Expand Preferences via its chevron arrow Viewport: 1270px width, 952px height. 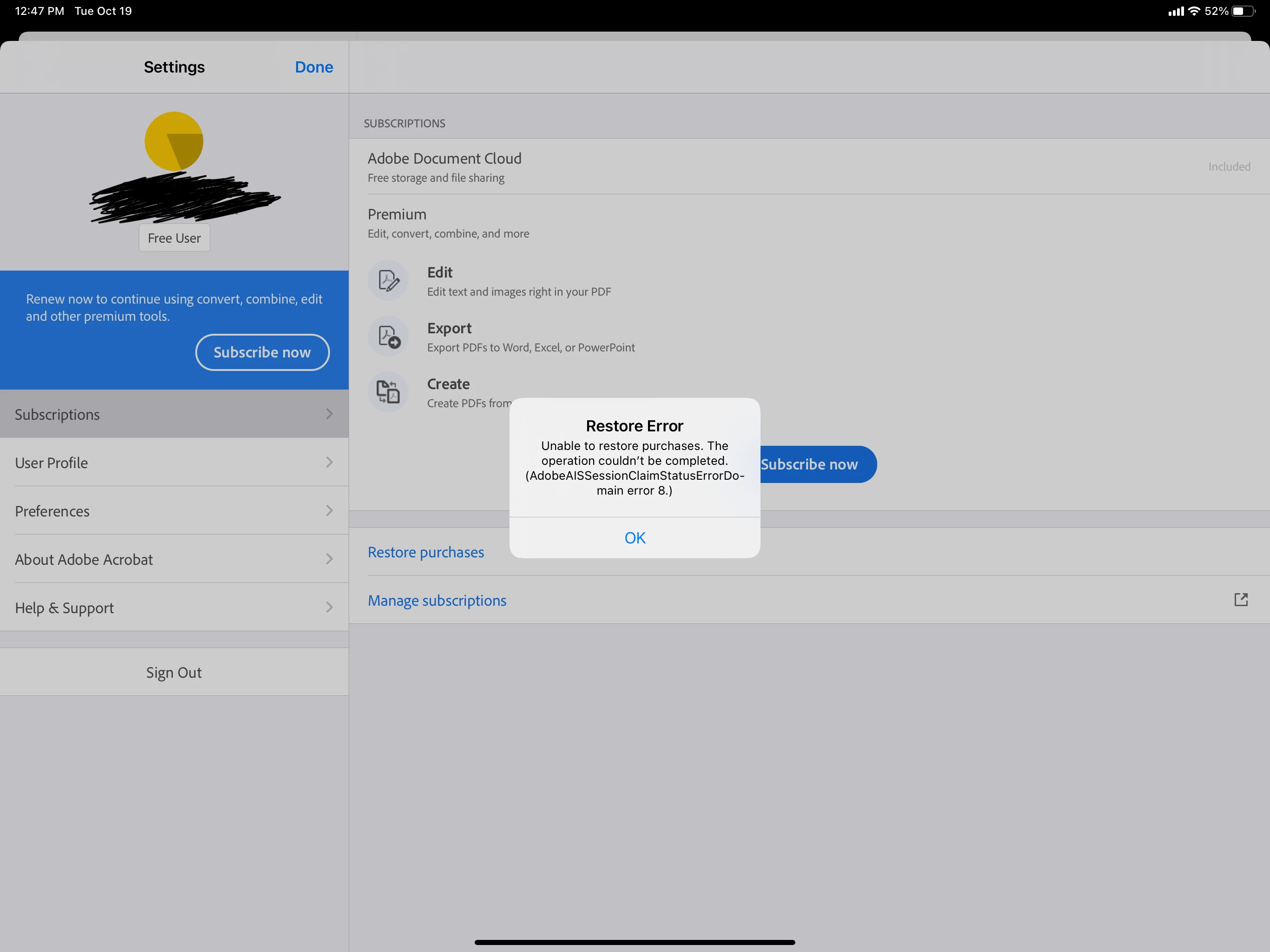pos(329,511)
